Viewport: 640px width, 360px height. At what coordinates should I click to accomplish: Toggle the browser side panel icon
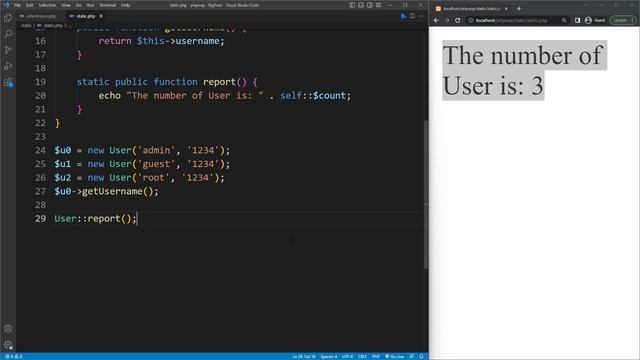tap(578, 20)
